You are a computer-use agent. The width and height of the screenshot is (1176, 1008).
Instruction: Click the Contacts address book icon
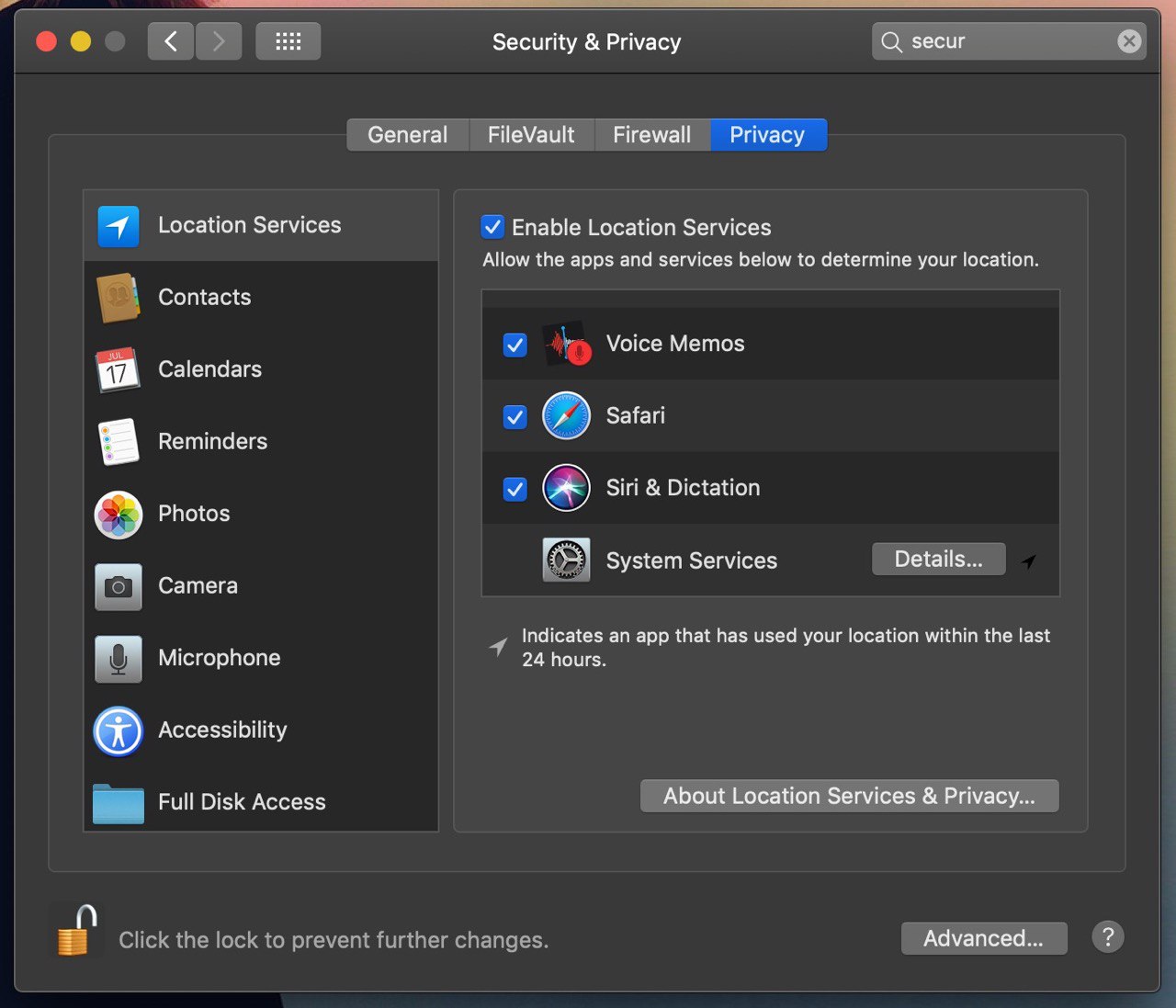pos(119,298)
